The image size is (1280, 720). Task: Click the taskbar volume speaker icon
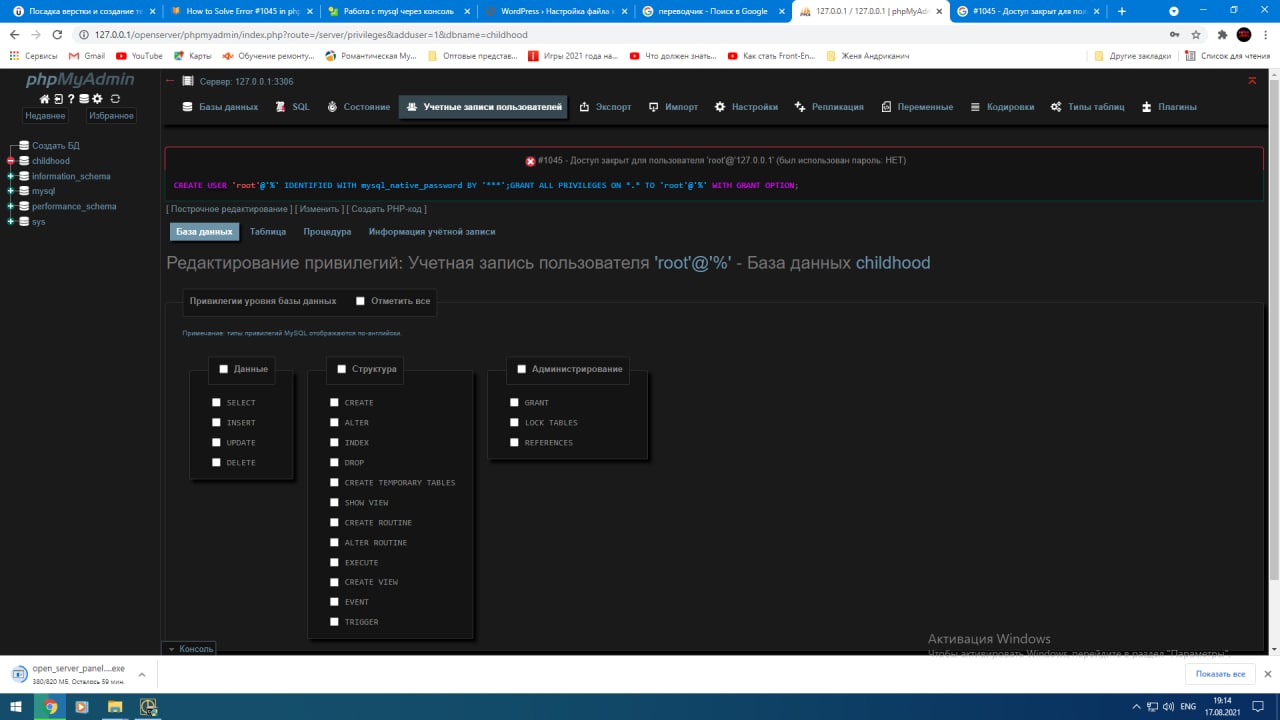pos(1166,706)
